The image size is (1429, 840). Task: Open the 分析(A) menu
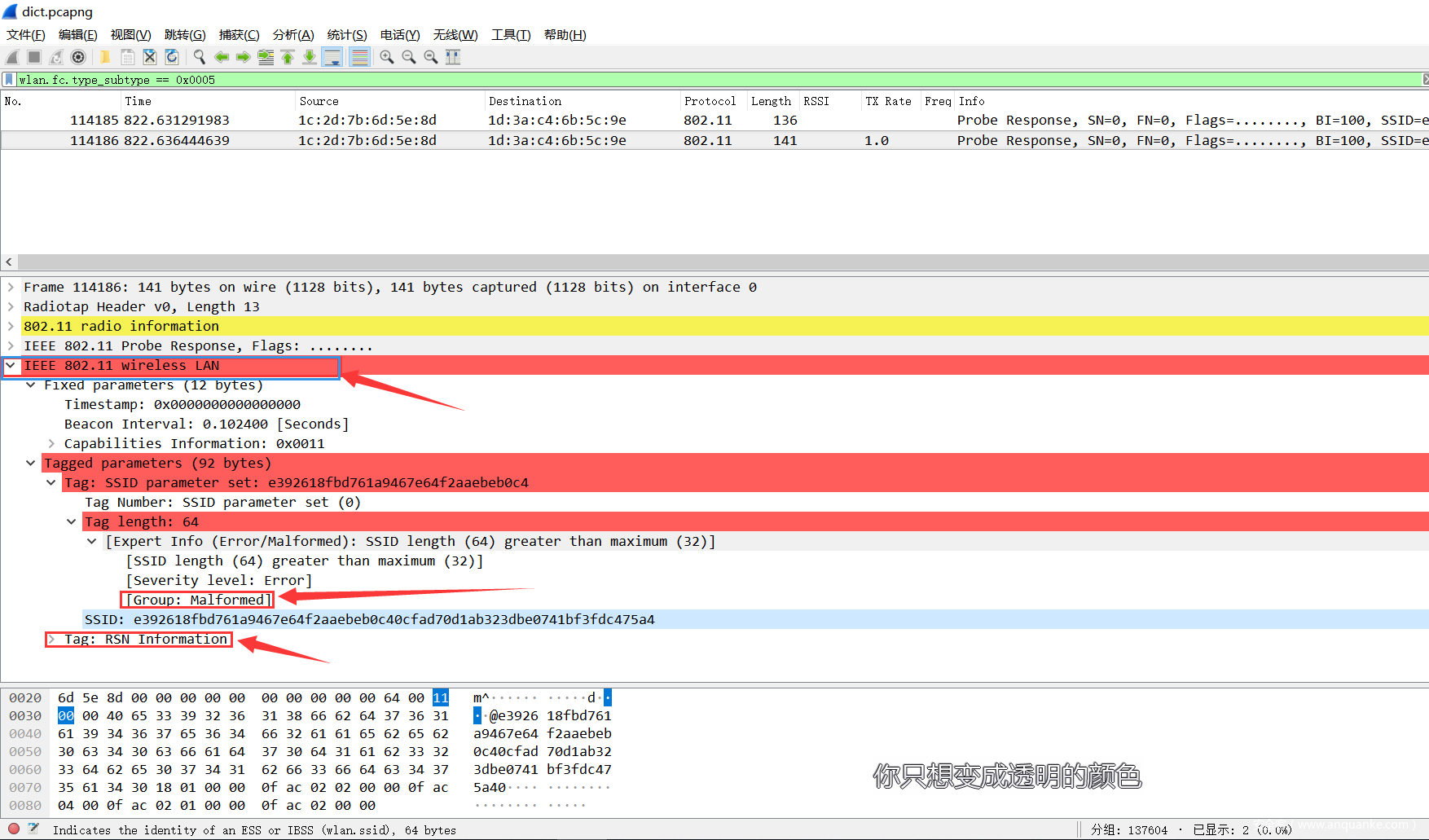coord(292,34)
